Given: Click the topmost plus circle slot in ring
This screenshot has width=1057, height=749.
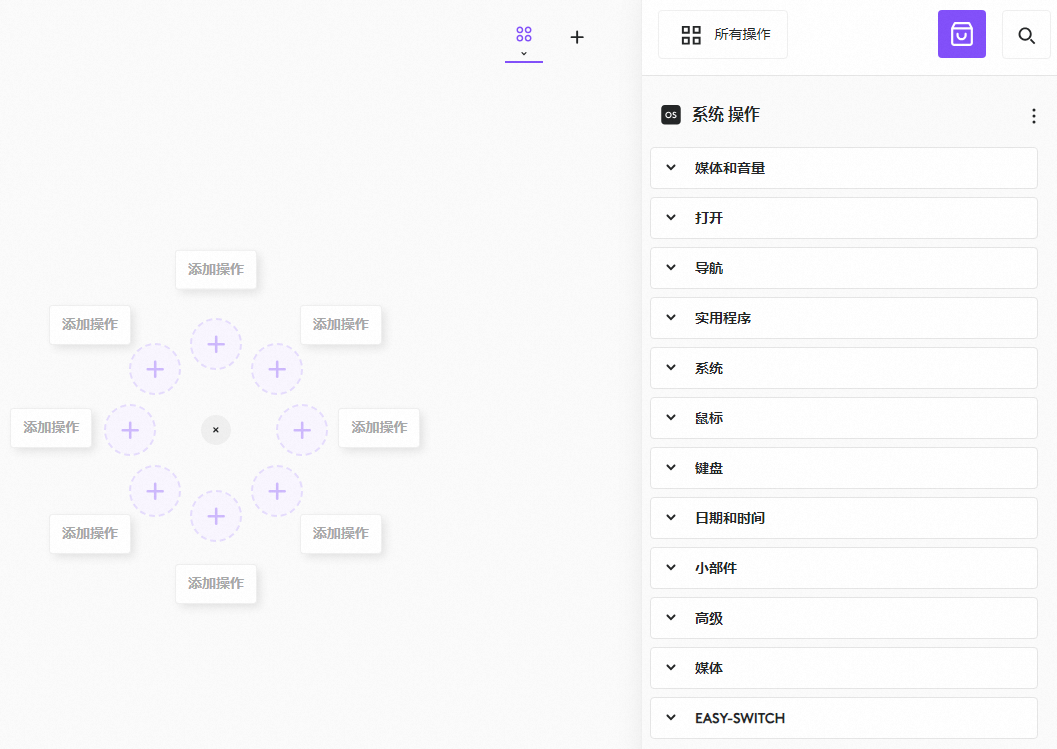Looking at the screenshot, I should (216, 344).
